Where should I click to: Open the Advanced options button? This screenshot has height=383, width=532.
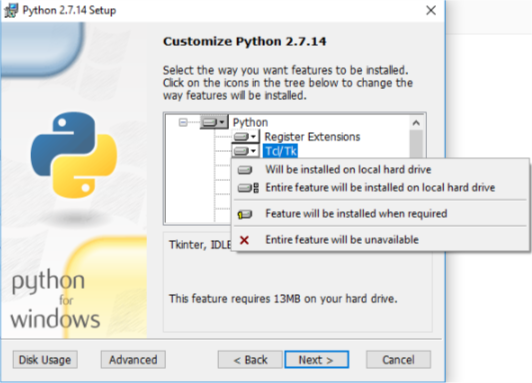pyautogui.click(x=133, y=360)
